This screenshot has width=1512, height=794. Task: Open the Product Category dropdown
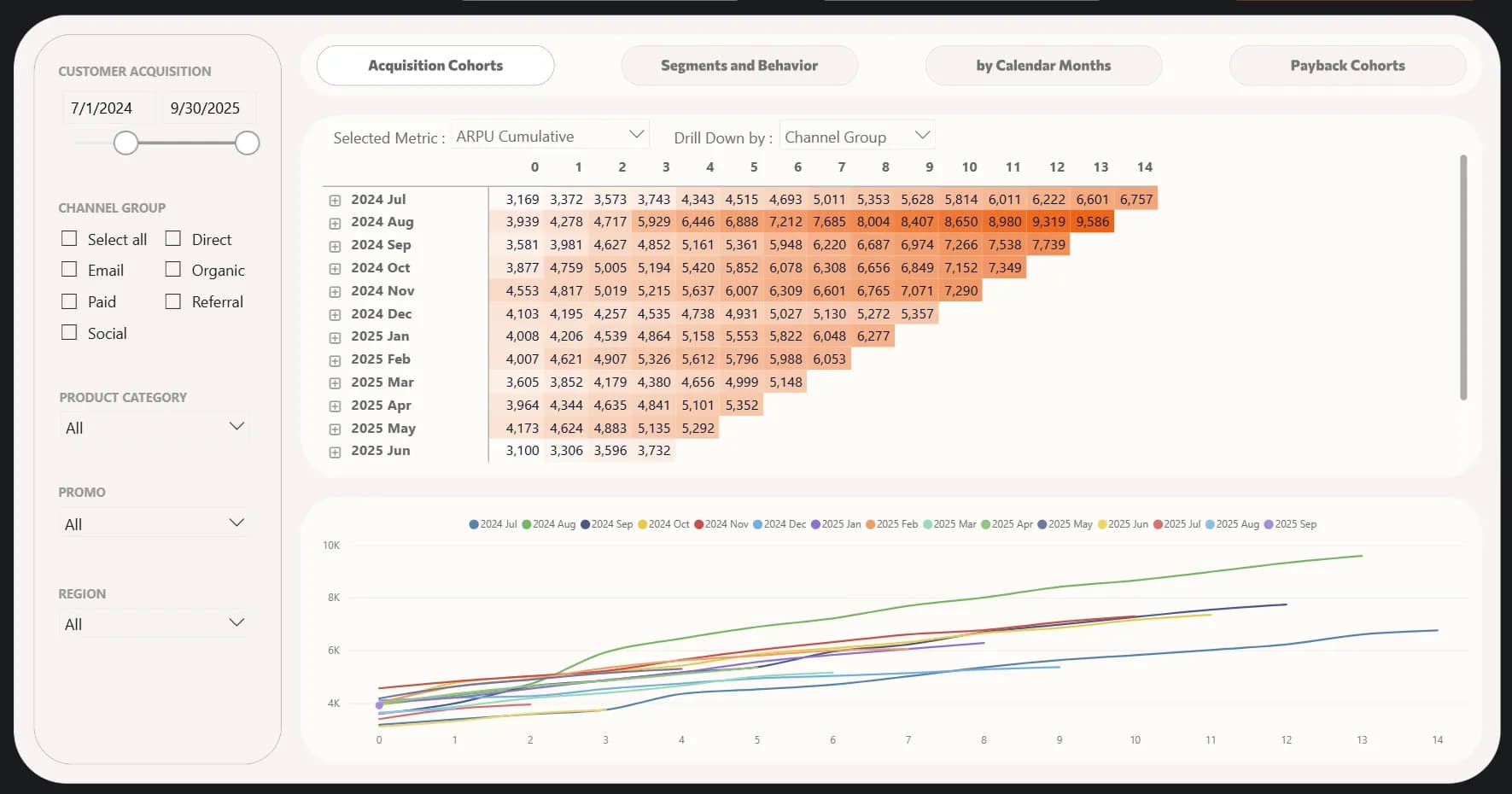[155, 428]
